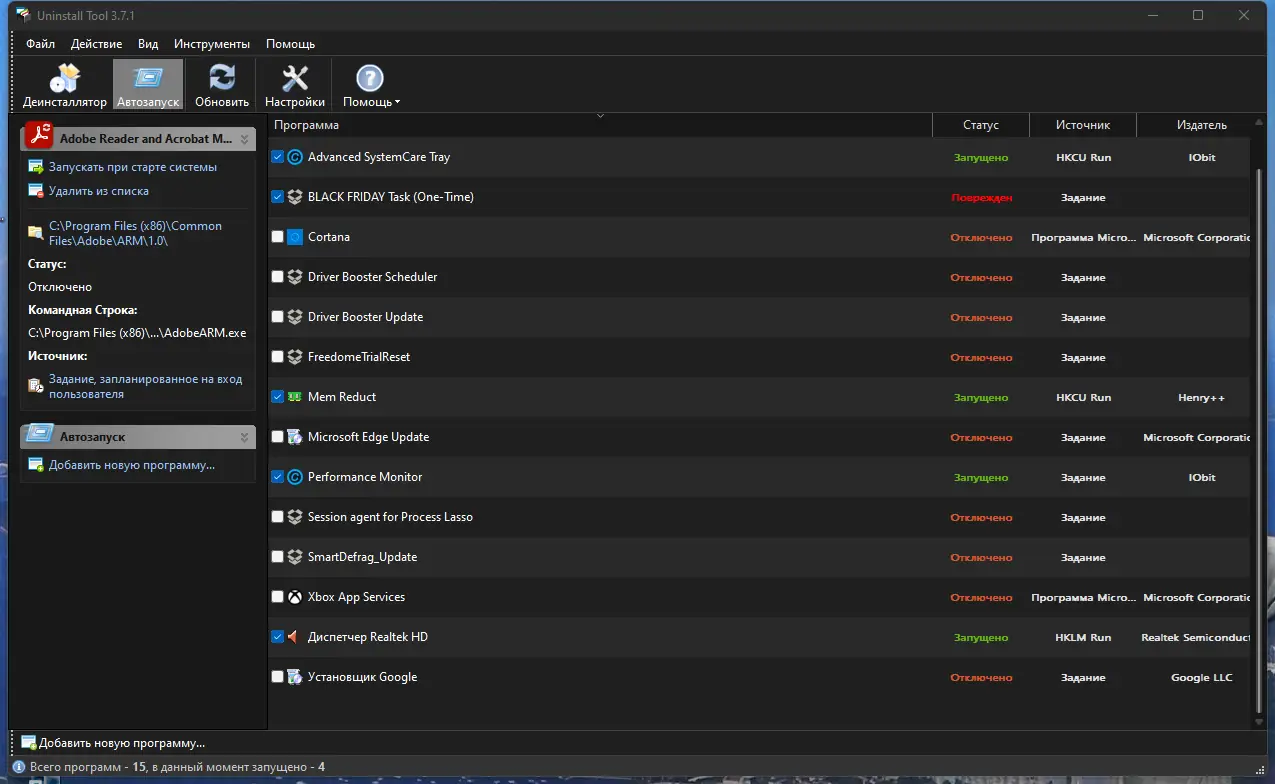Sort by the Издатель column header
Screen dimensions: 1275x784
pos(1201,125)
